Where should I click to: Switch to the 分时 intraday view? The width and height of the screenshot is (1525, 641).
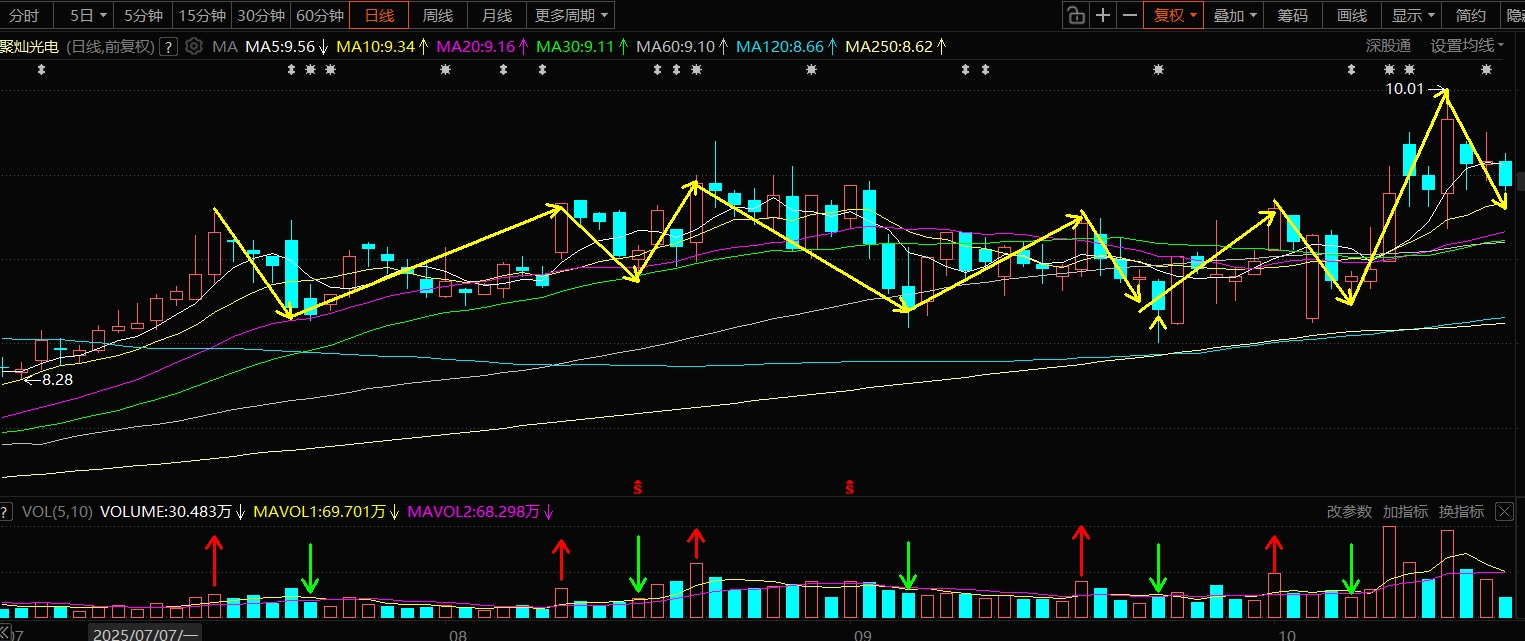click(x=24, y=15)
